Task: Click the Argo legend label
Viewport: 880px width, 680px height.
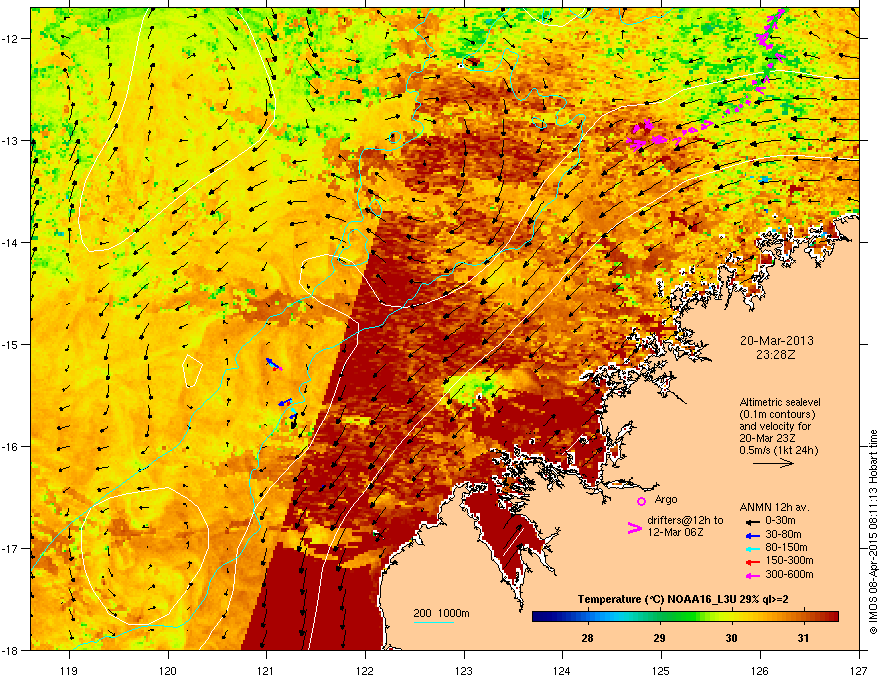Action: [666, 499]
